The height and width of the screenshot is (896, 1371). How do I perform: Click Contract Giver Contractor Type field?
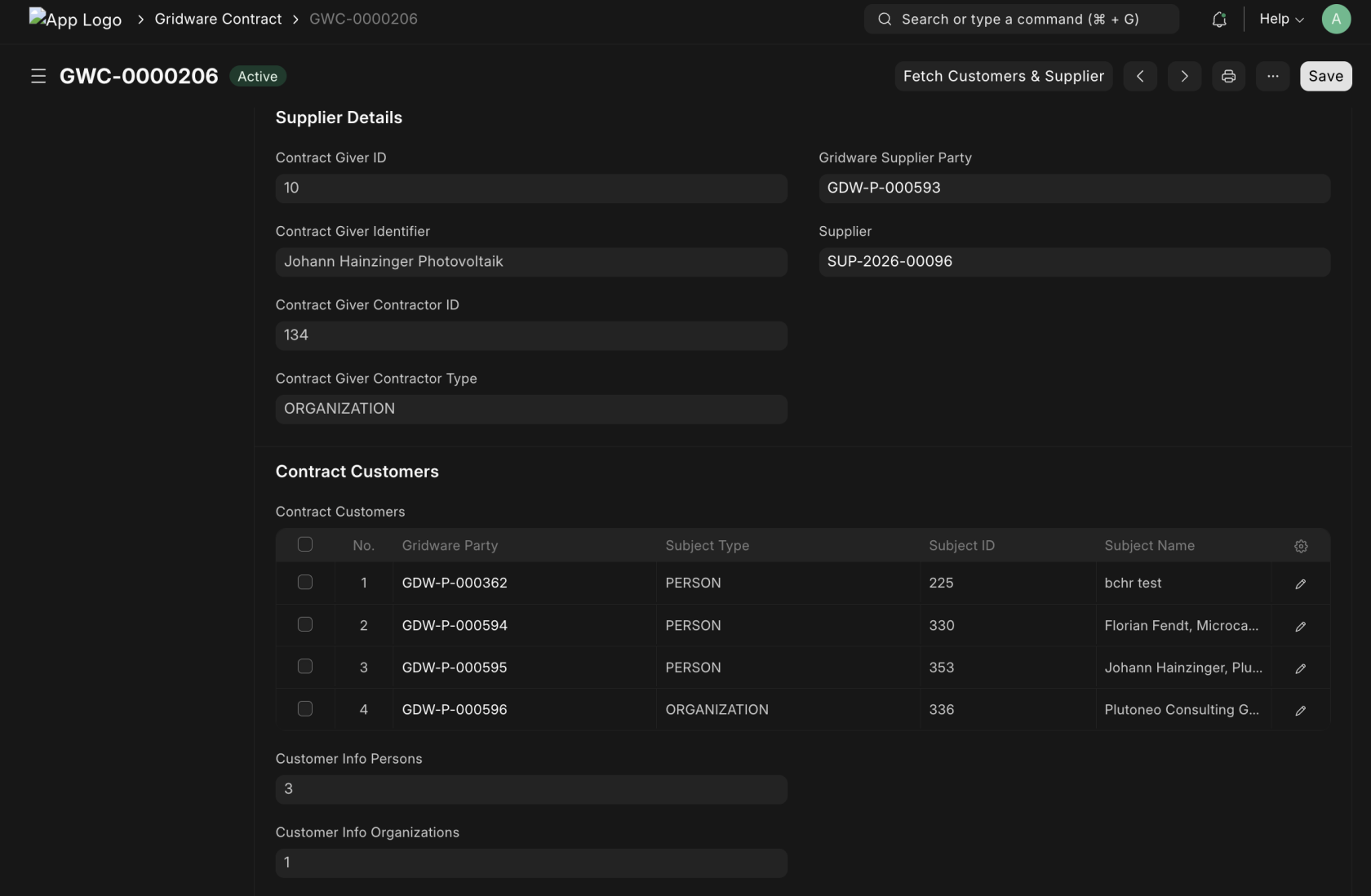pos(531,409)
